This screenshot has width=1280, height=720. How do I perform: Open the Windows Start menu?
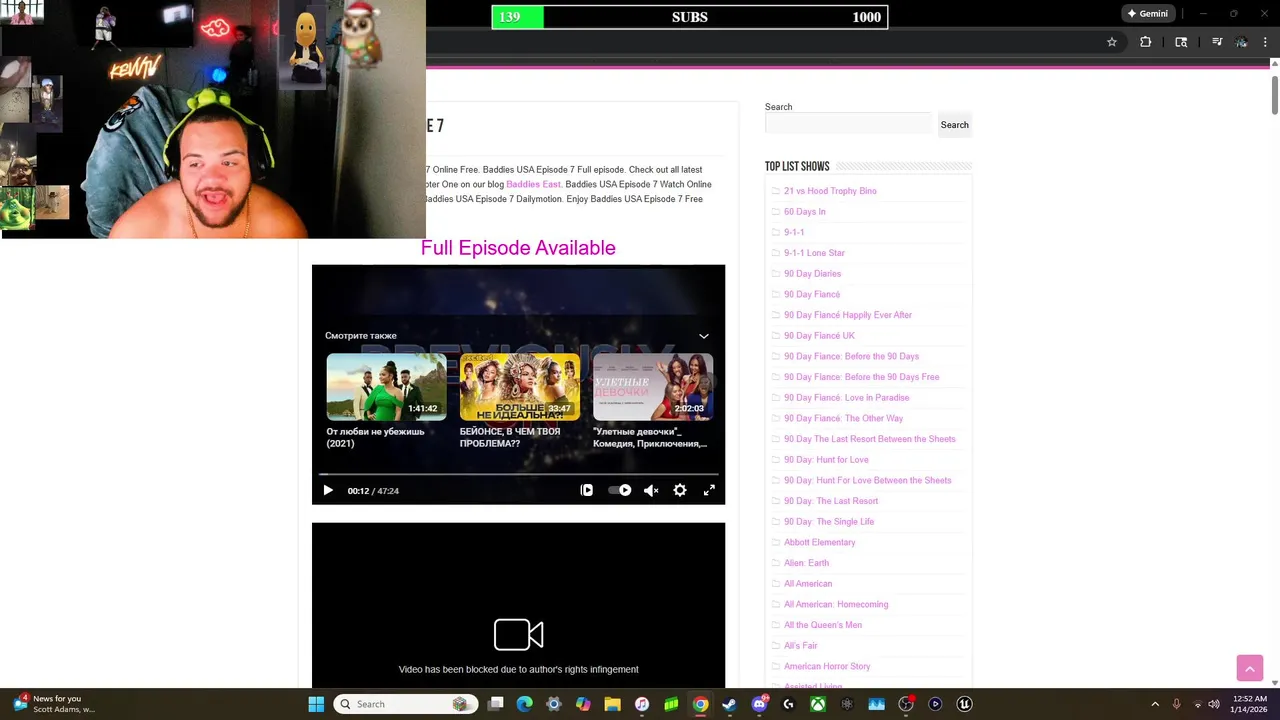pos(316,704)
